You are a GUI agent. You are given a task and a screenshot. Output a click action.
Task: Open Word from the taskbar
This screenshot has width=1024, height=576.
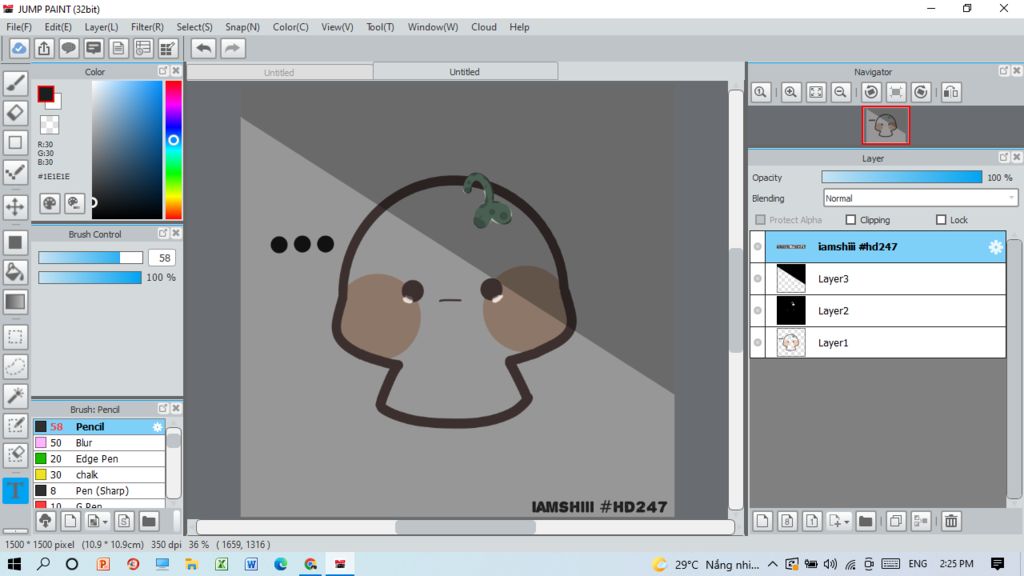tap(251, 564)
